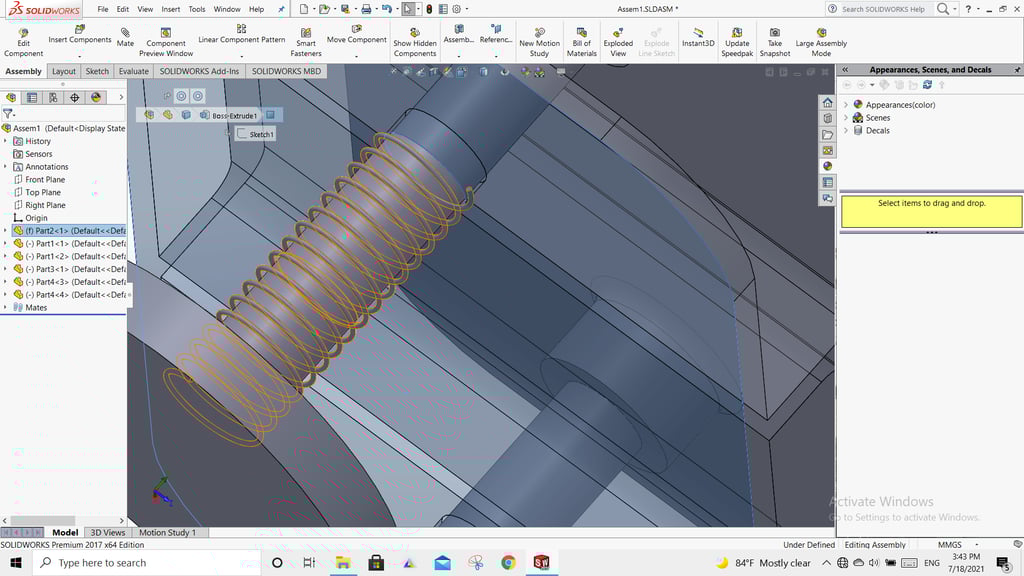Switch to the Evaluate tab
The height and width of the screenshot is (576, 1024).
coord(133,72)
